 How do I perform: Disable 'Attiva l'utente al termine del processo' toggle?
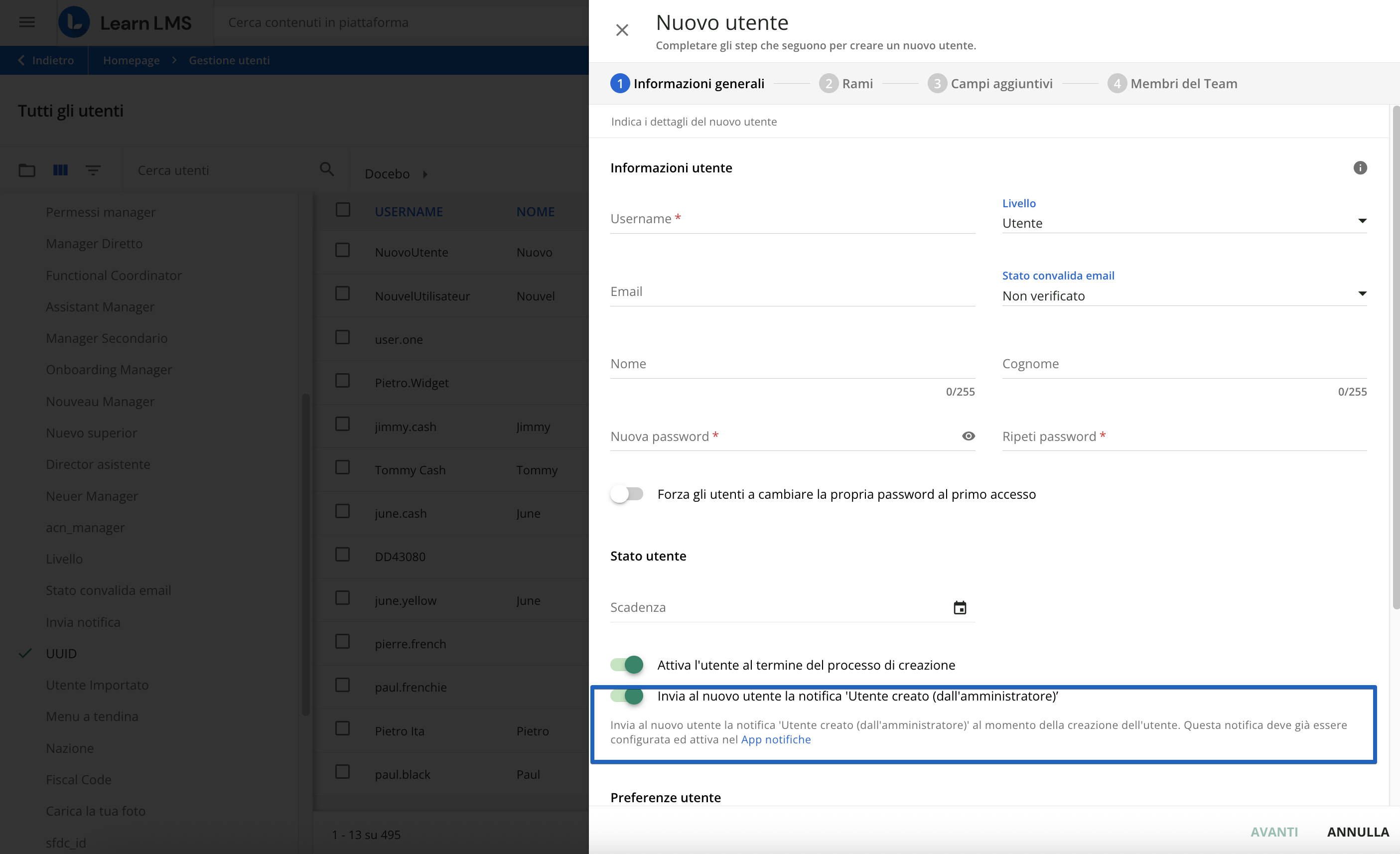click(x=626, y=664)
